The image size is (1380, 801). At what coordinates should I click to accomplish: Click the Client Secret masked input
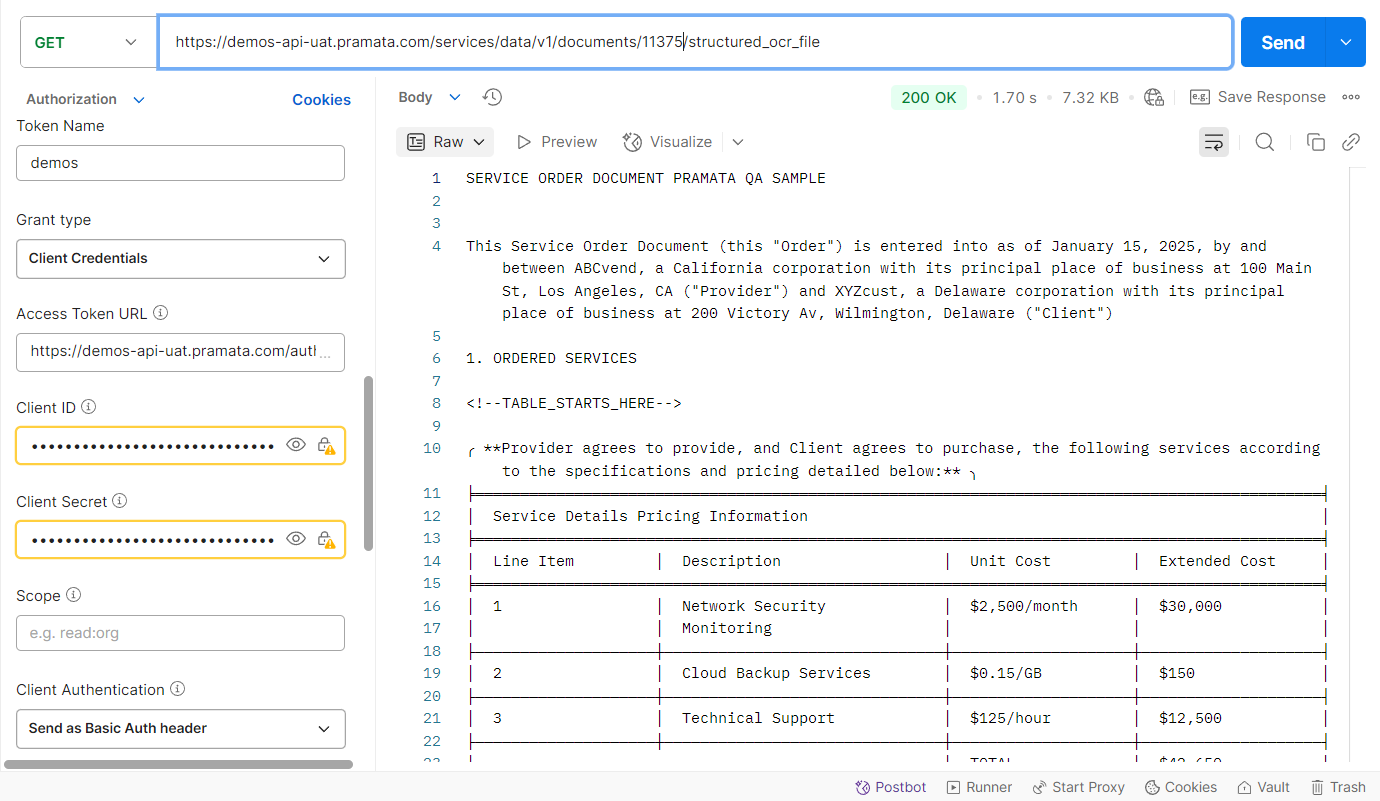tap(153, 540)
